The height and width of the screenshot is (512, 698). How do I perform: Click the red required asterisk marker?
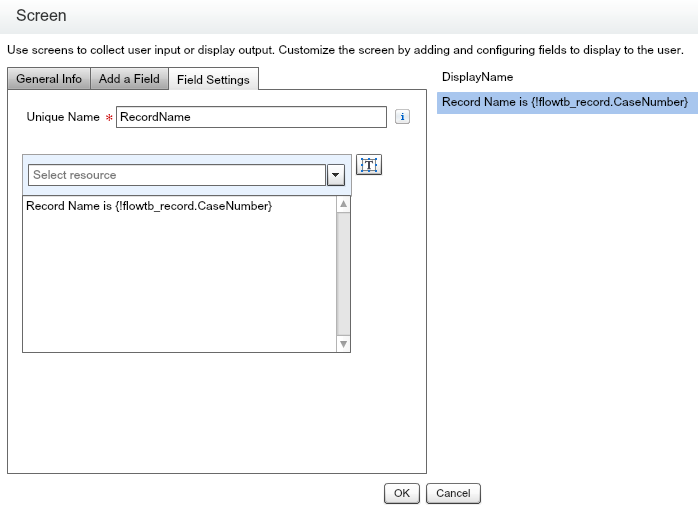(x=109, y=118)
